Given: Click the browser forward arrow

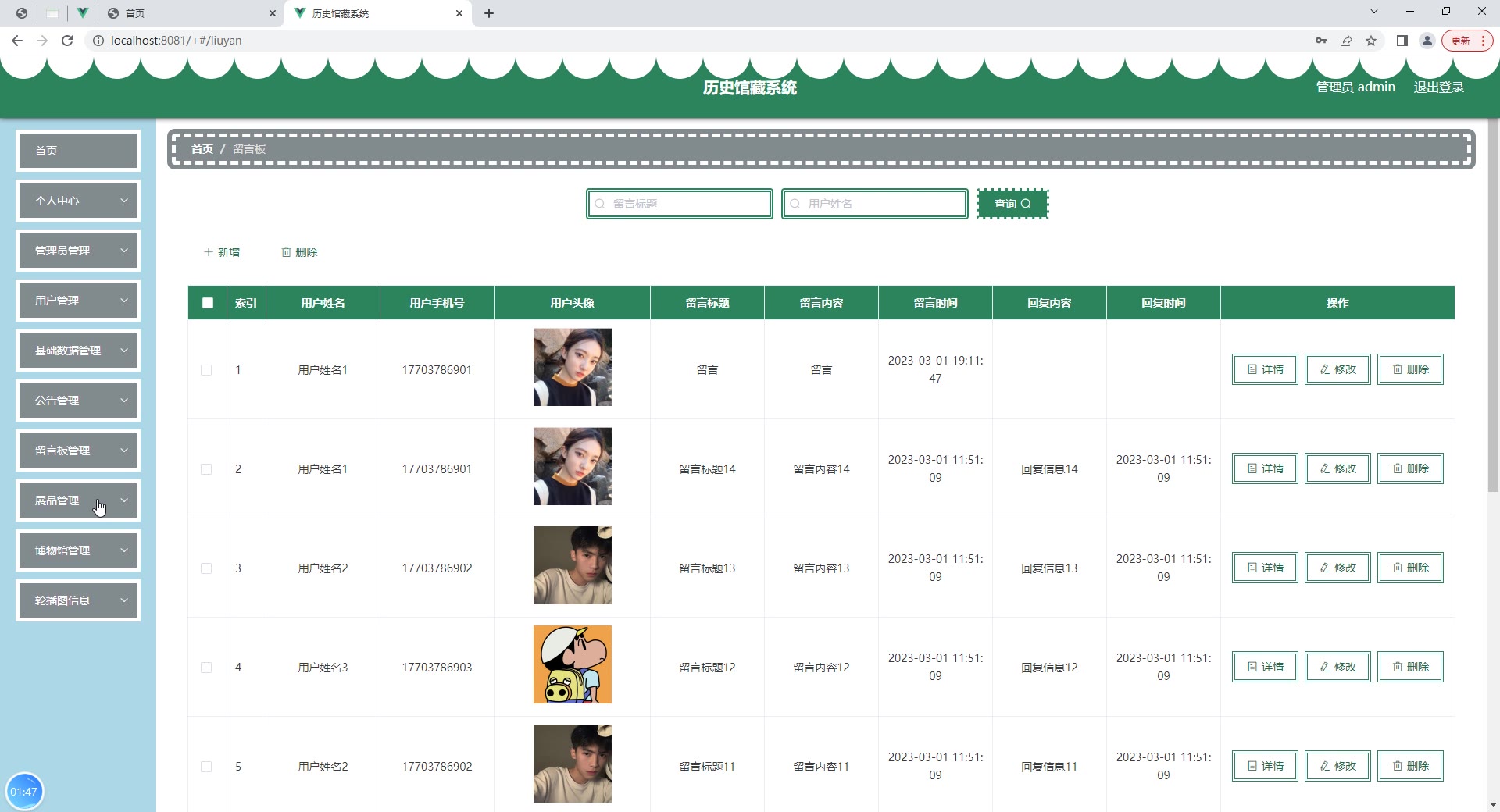Looking at the screenshot, I should 42,41.
